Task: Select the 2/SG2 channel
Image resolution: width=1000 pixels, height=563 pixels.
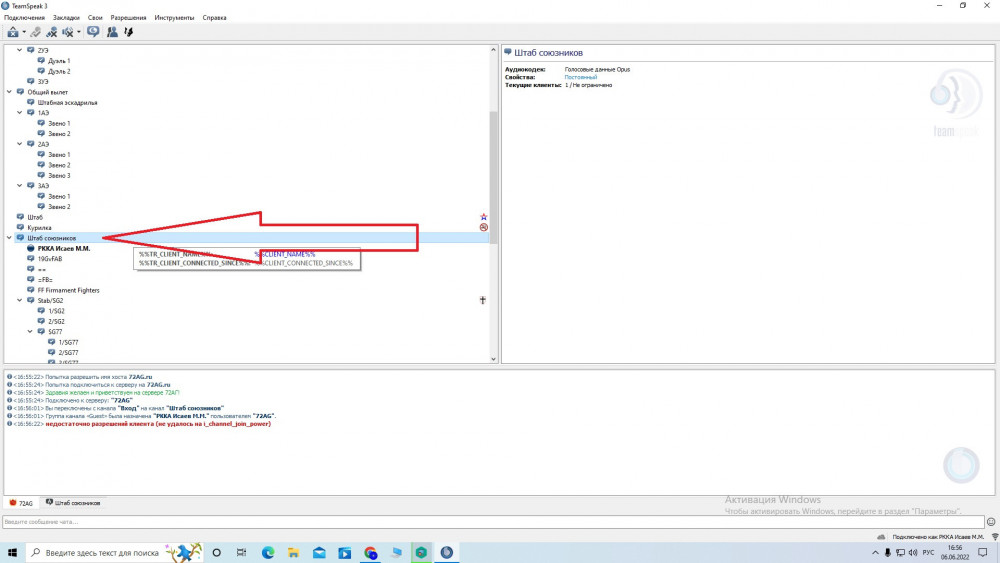Action: point(56,321)
